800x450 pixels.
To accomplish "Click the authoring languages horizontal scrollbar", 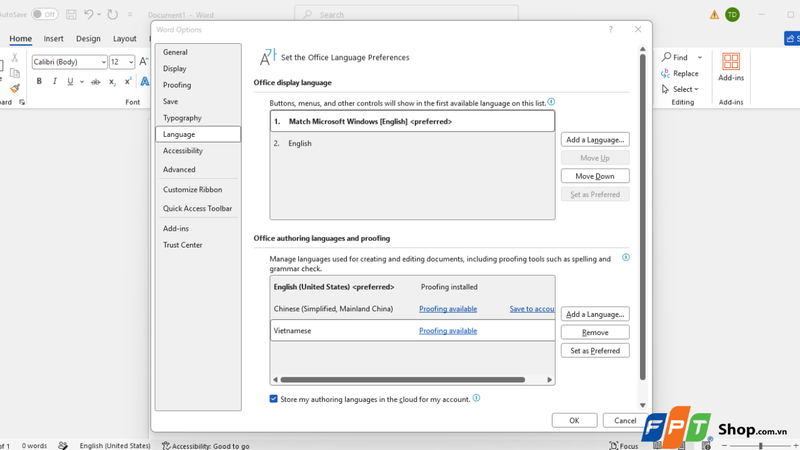I will [x=403, y=380].
